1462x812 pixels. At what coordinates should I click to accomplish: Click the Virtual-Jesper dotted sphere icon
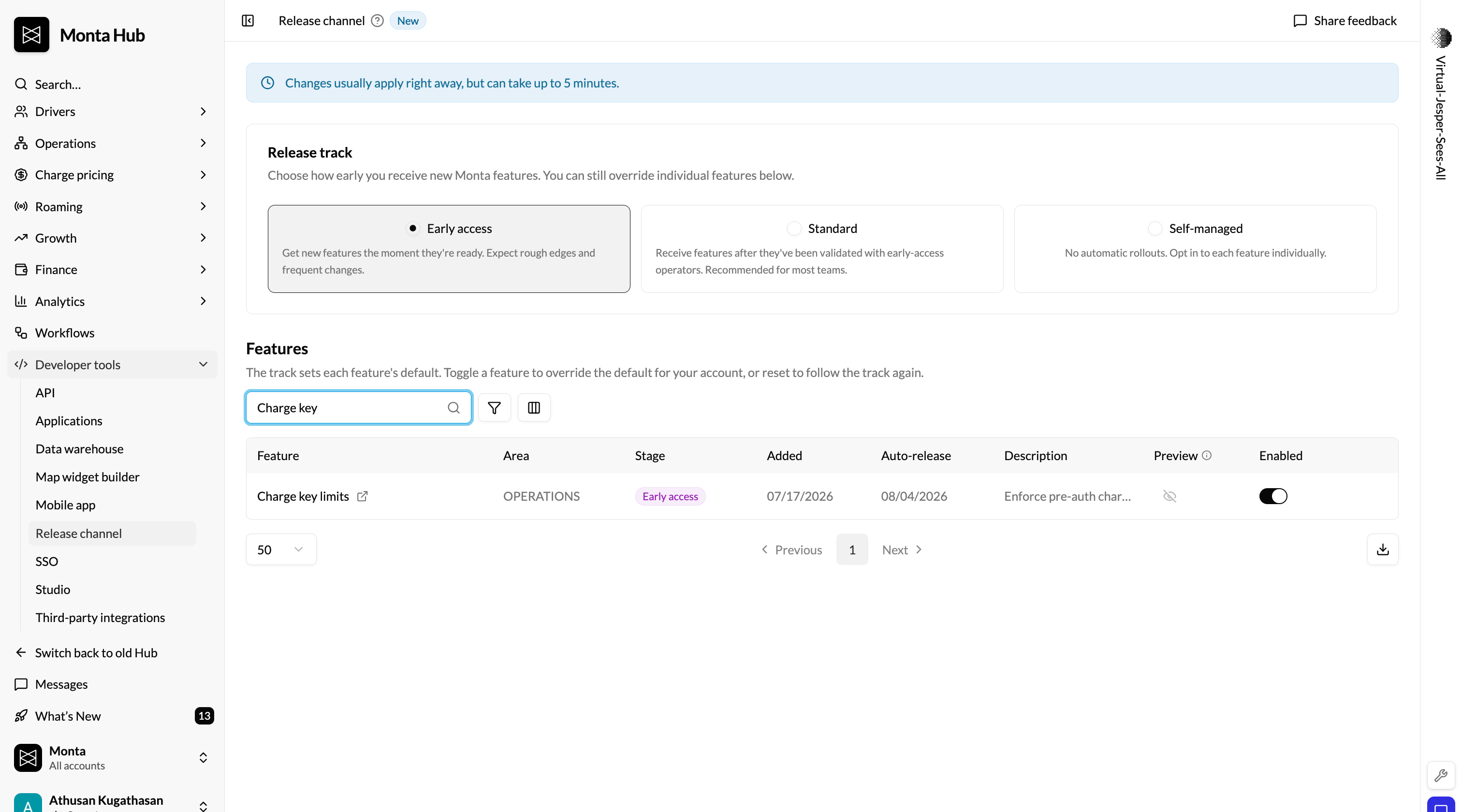tap(1442, 38)
